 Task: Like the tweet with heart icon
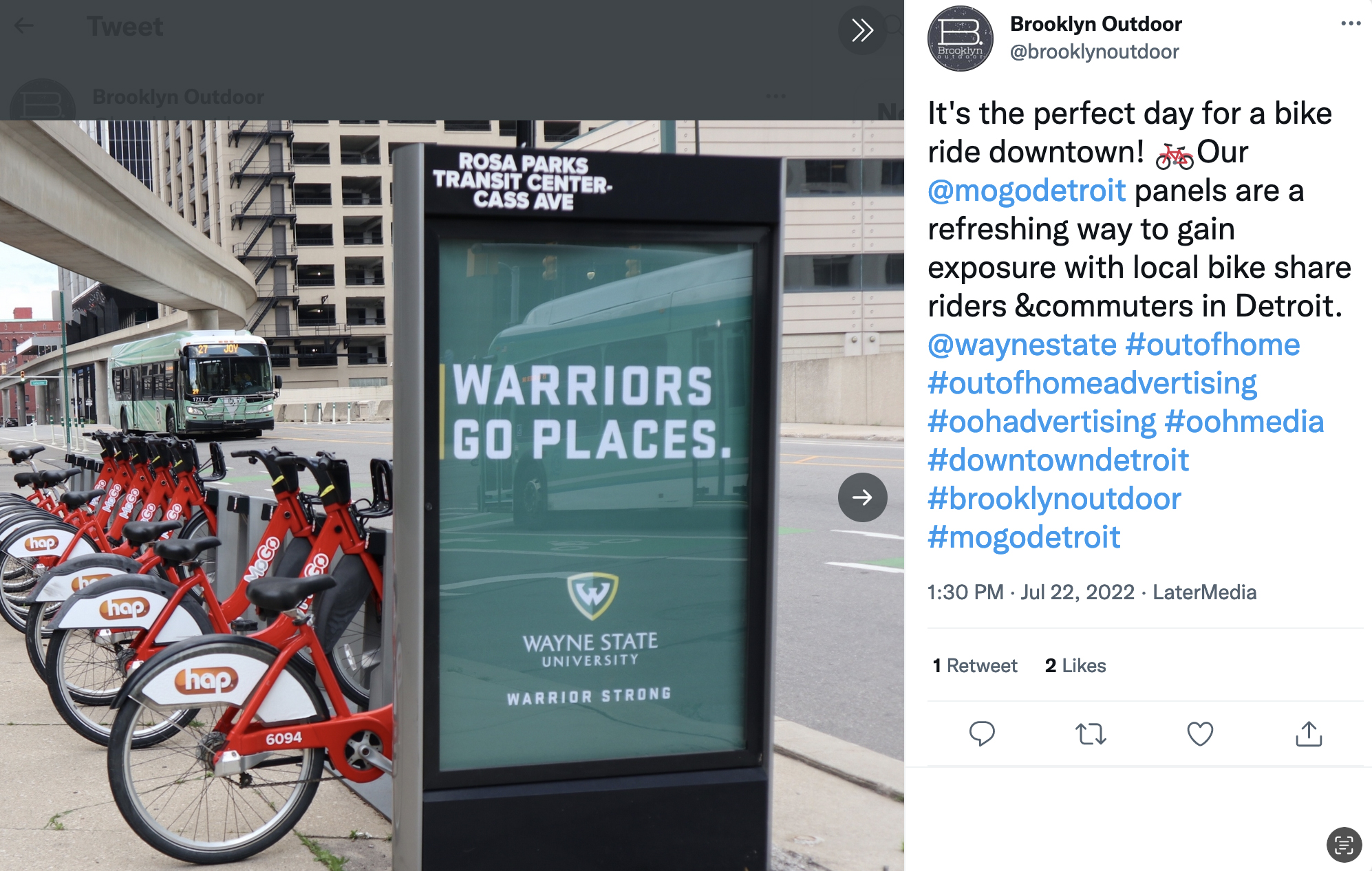(x=1200, y=734)
